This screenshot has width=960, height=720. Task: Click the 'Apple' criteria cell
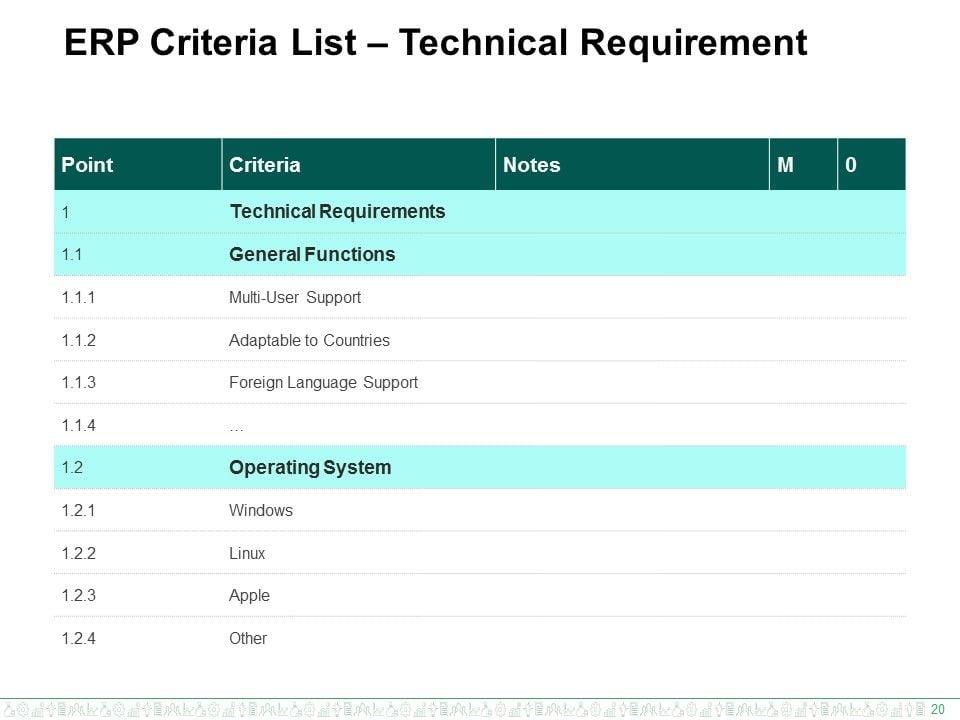click(249, 596)
